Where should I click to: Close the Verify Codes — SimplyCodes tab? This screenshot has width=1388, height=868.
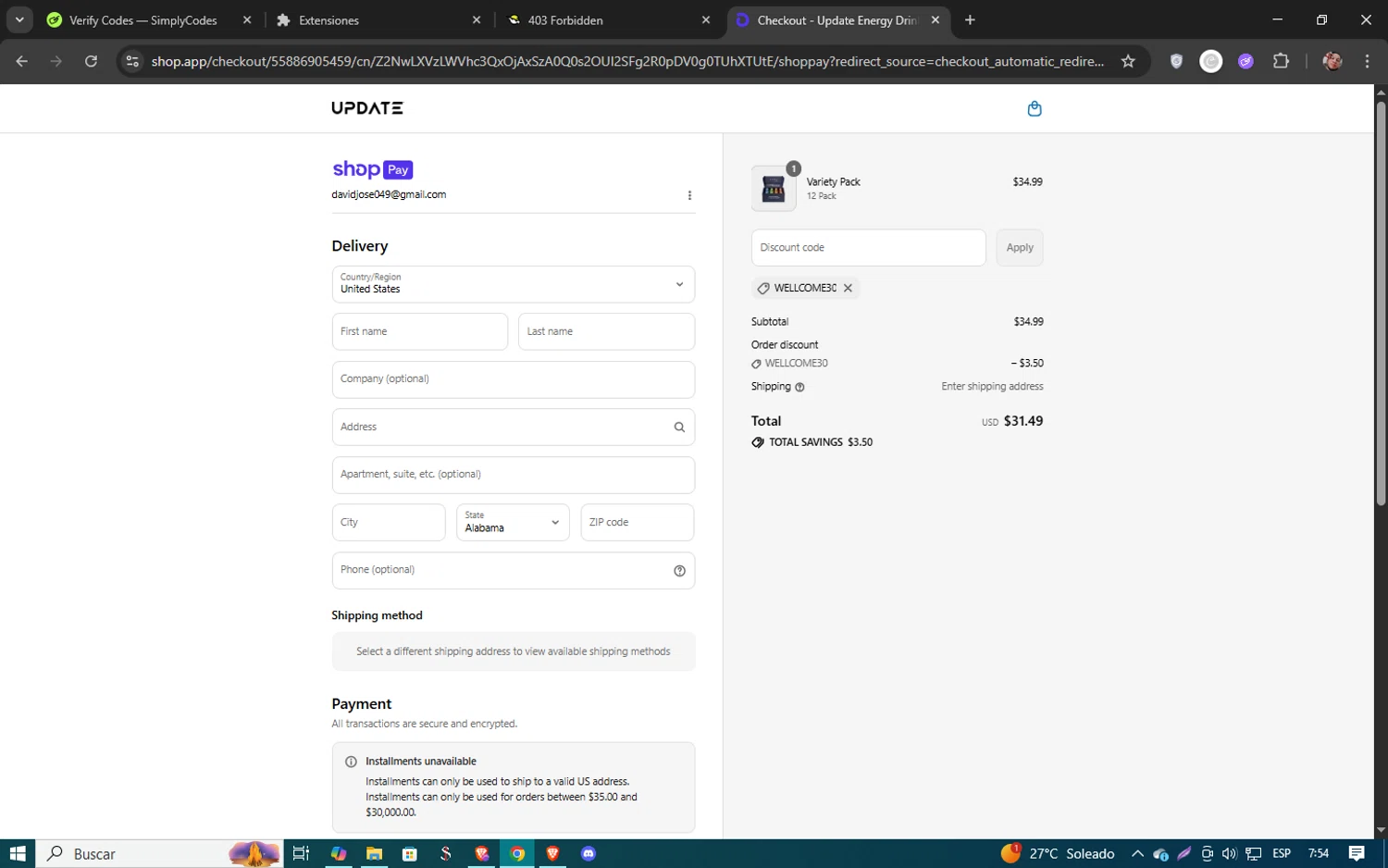click(x=247, y=19)
